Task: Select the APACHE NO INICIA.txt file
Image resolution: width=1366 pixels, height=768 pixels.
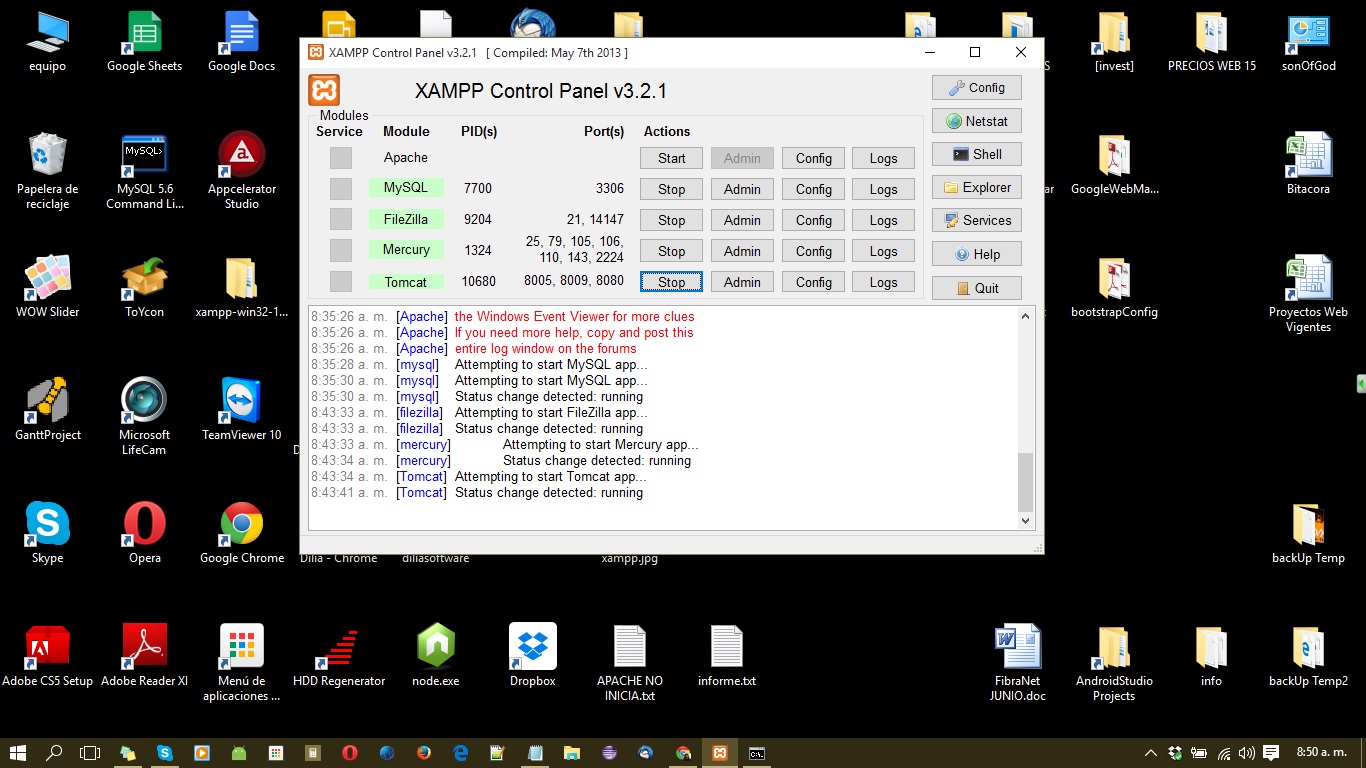Action: [x=630, y=662]
